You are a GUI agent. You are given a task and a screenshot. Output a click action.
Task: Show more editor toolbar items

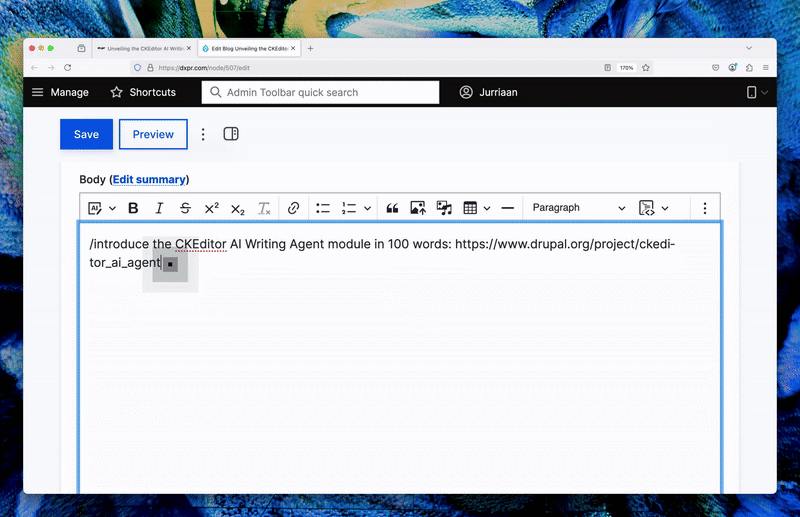705,208
